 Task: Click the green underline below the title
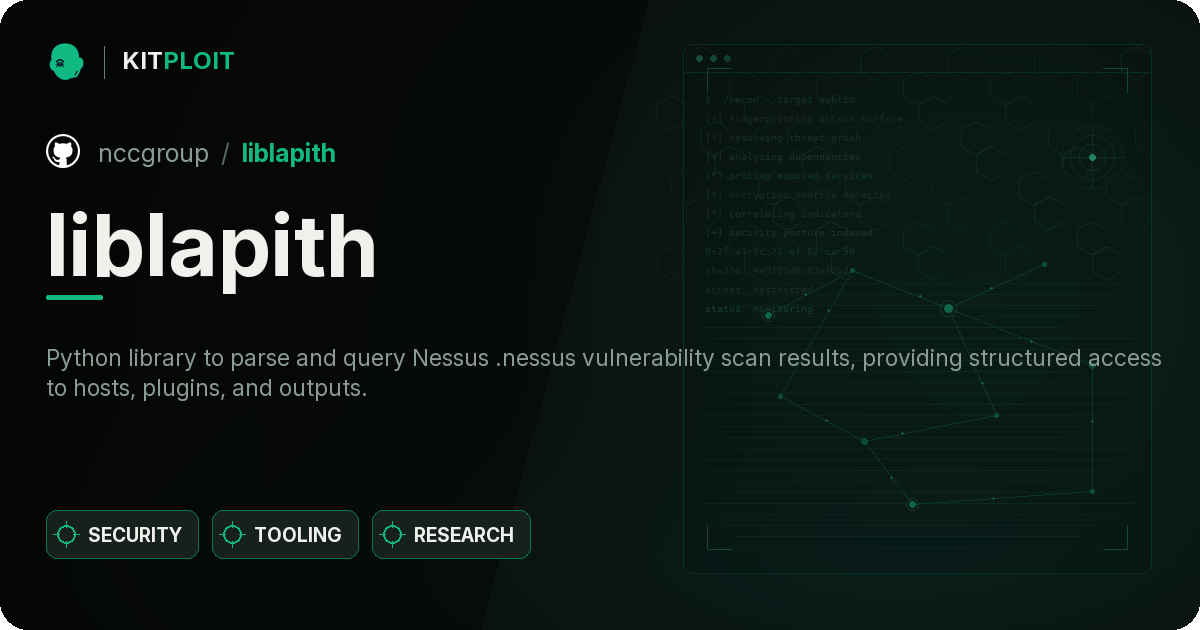(x=75, y=297)
